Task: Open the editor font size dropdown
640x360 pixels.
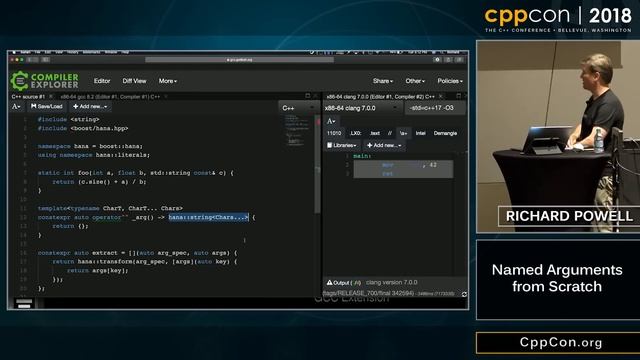Action: (16, 107)
